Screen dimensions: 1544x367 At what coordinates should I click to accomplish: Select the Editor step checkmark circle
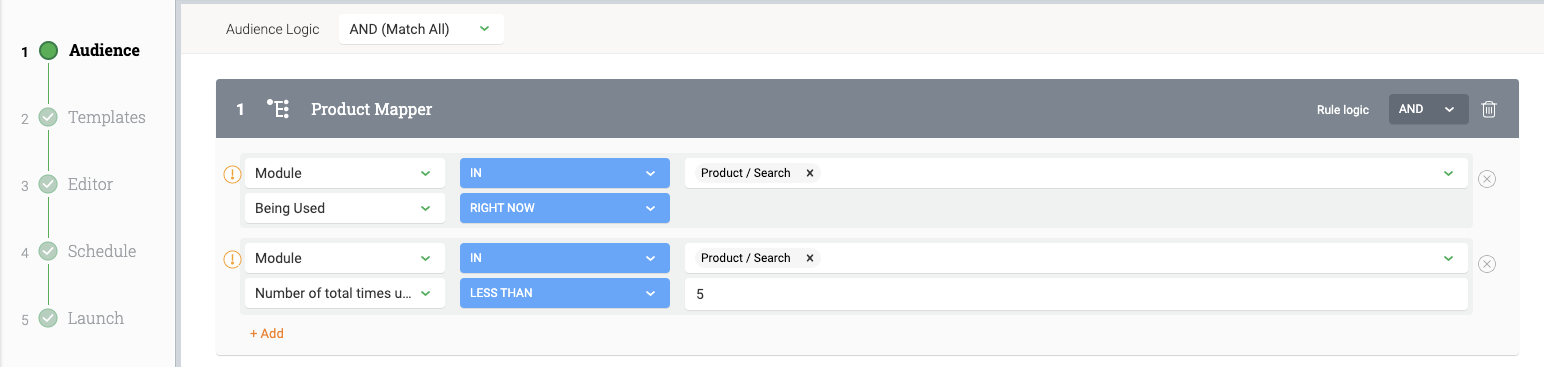click(48, 184)
